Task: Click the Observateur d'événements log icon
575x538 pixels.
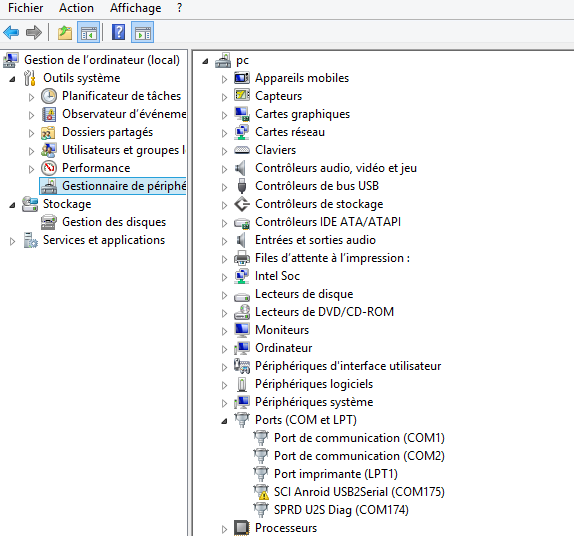Action: pyautogui.click(x=49, y=114)
